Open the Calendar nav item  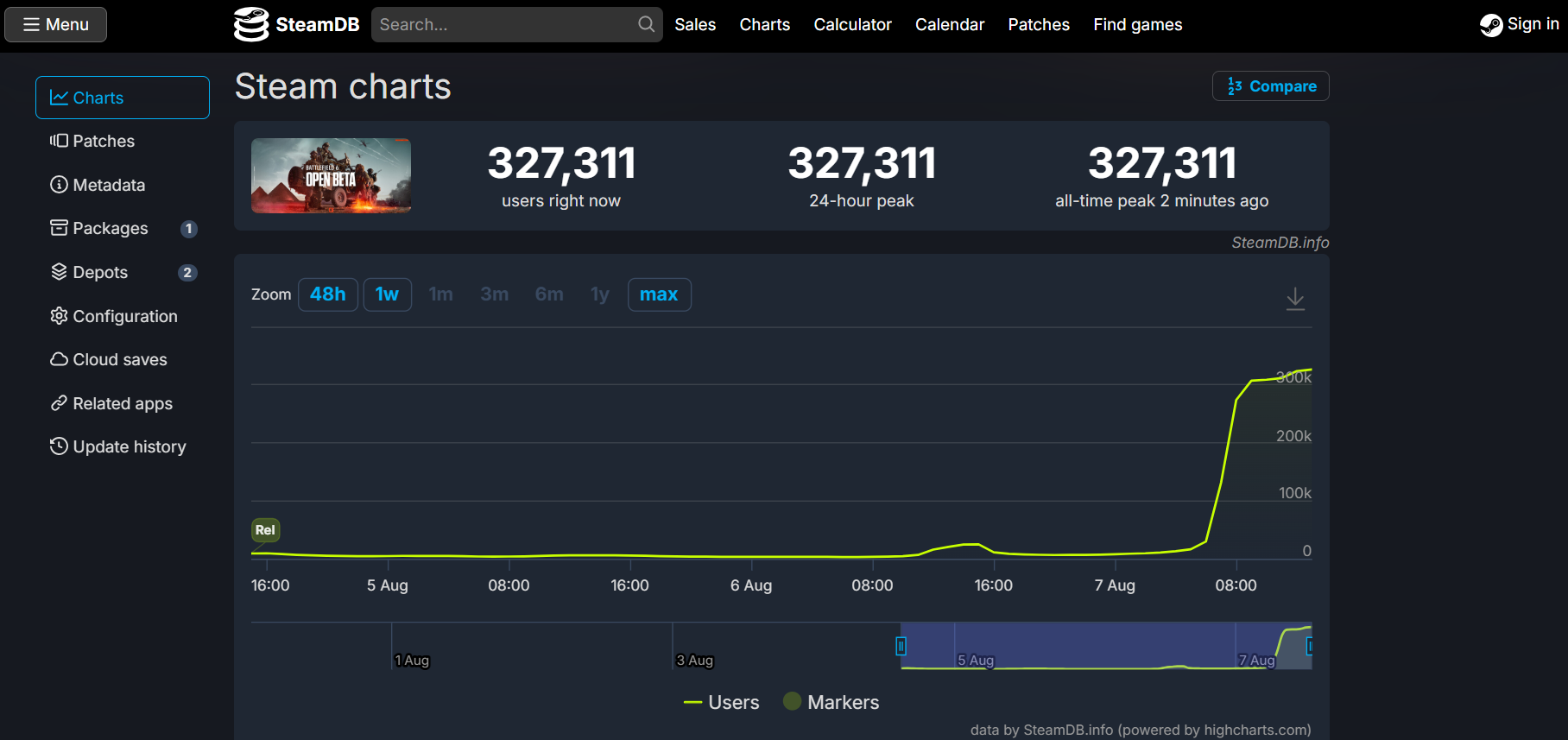tap(950, 24)
